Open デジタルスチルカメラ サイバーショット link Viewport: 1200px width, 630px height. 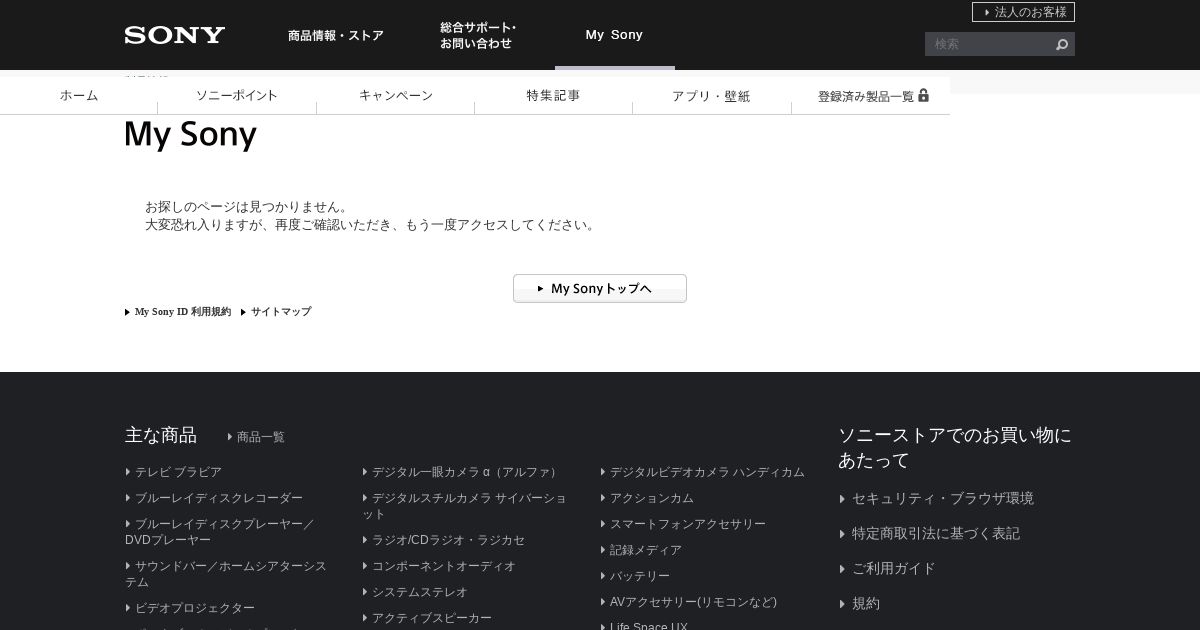click(464, 506)
